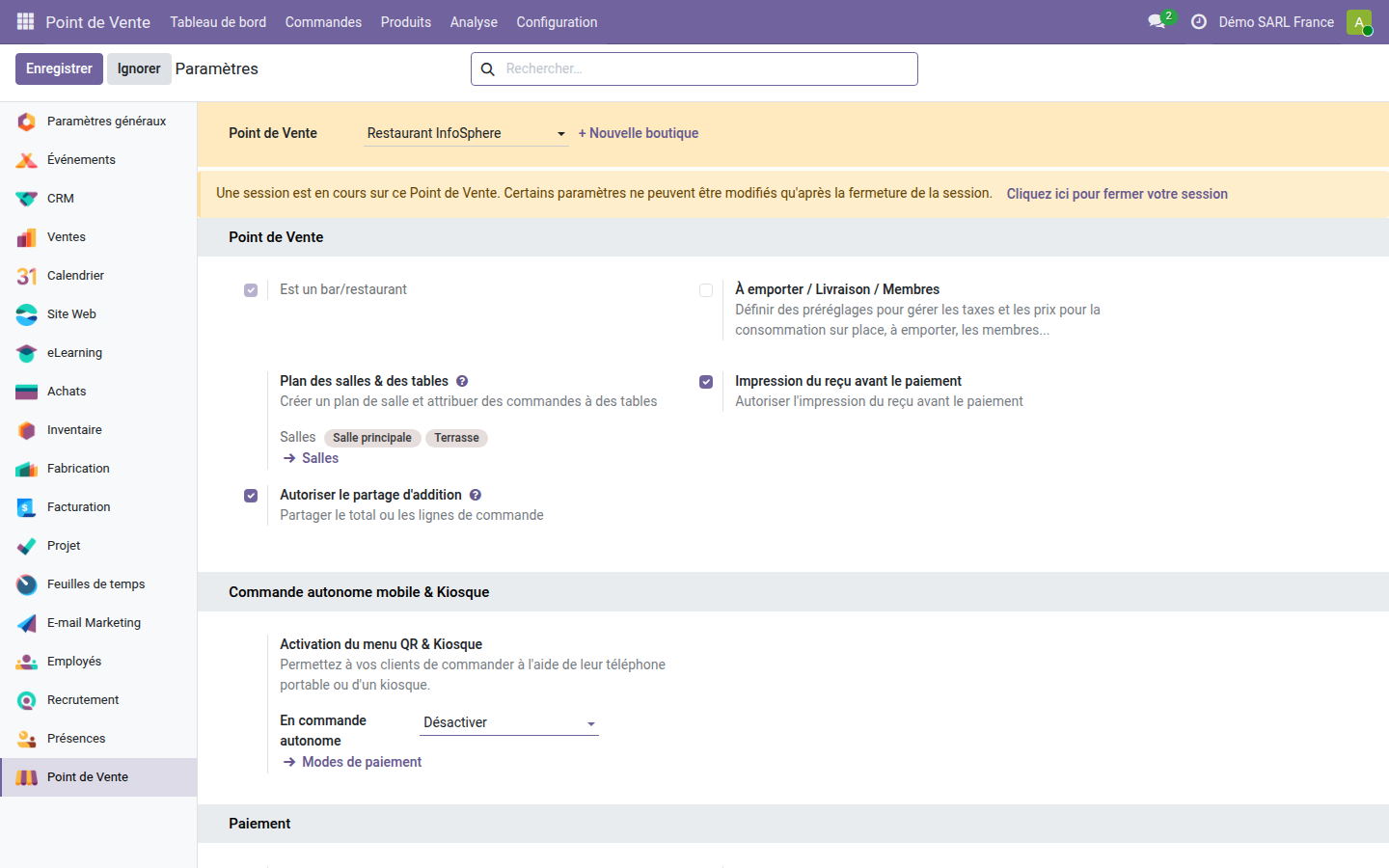Click the link to close your session
This screenshot has height=868, width=1389.
point(1117,194)
